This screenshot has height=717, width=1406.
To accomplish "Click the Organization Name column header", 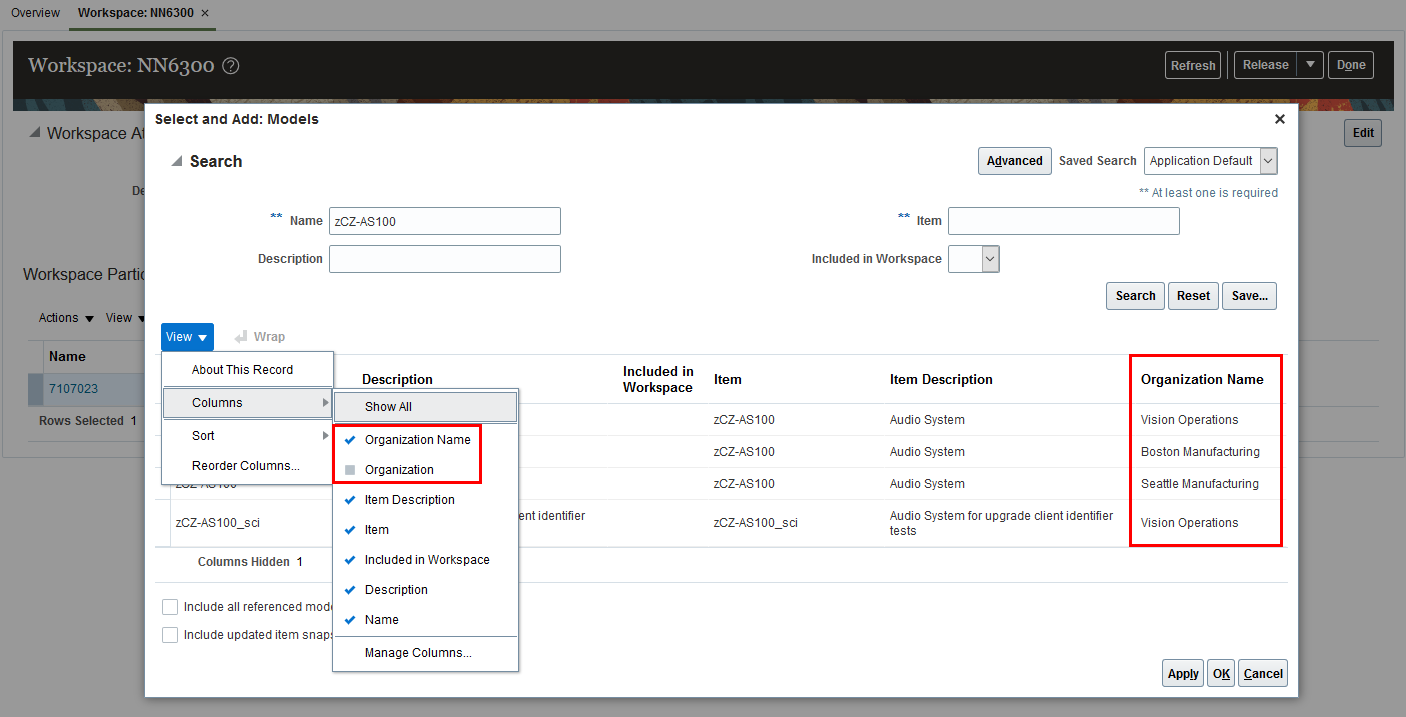I will click(x=1202, y=380).
